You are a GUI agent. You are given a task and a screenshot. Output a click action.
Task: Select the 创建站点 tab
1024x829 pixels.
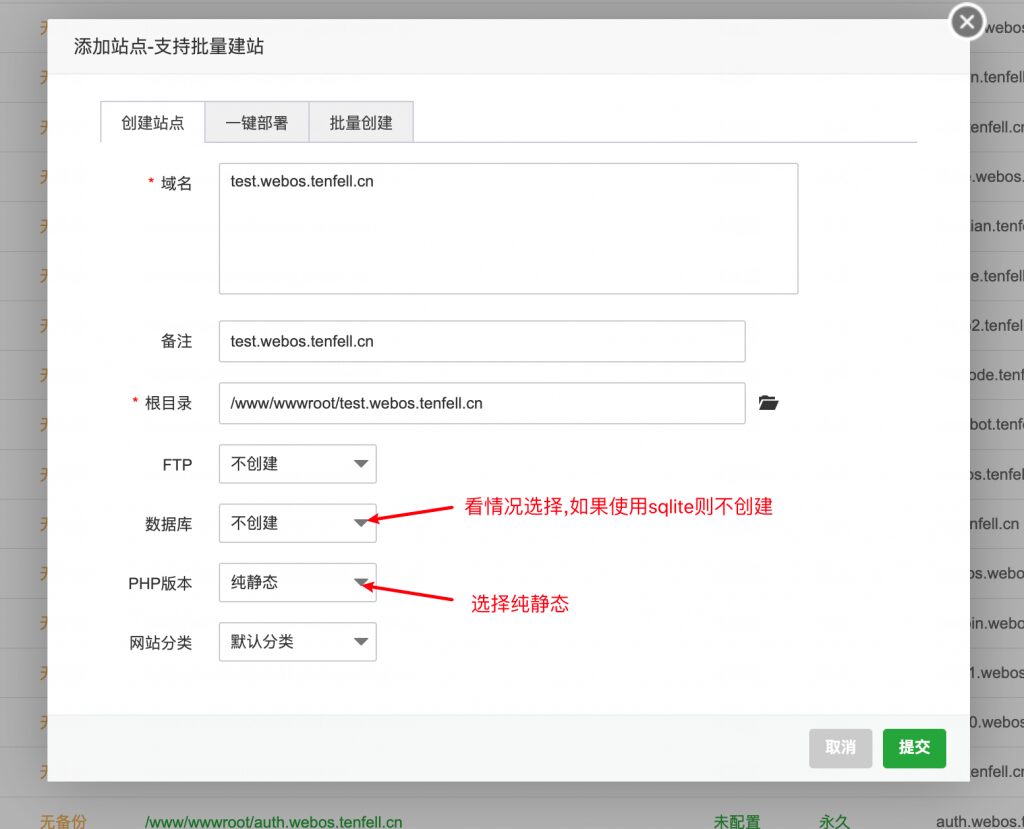(152, 122)
